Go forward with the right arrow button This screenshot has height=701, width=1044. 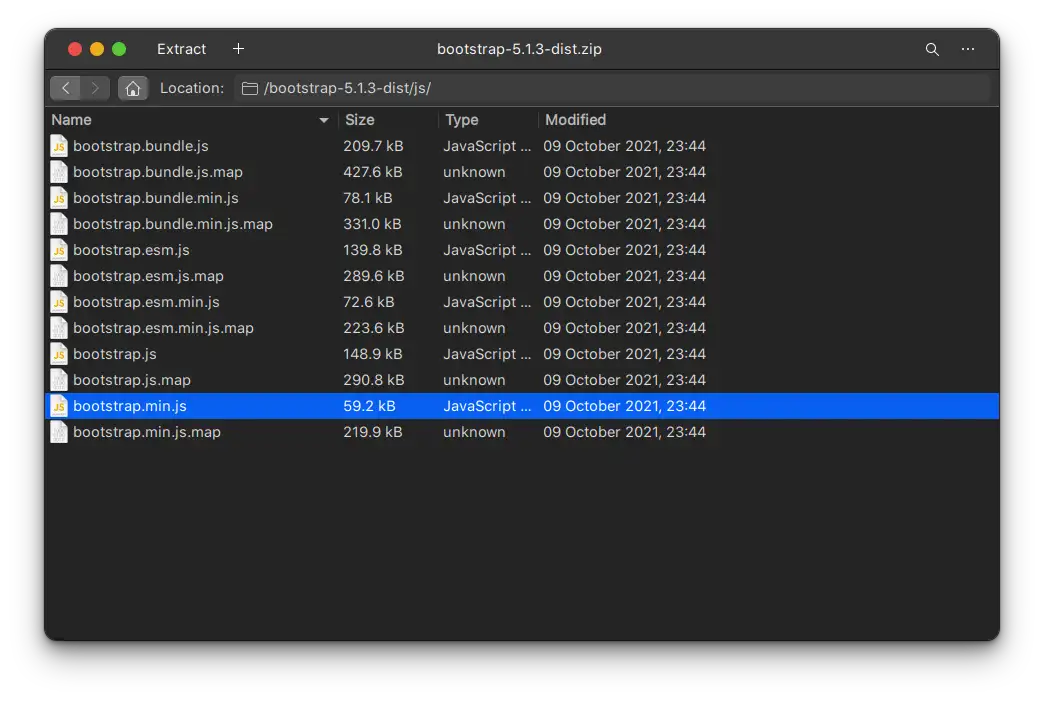95,88
